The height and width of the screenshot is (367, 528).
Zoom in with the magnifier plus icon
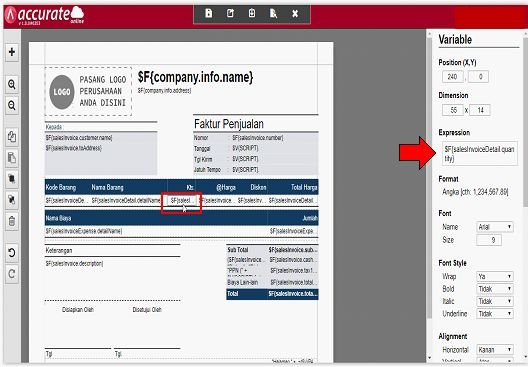click(x=12, y=84)
